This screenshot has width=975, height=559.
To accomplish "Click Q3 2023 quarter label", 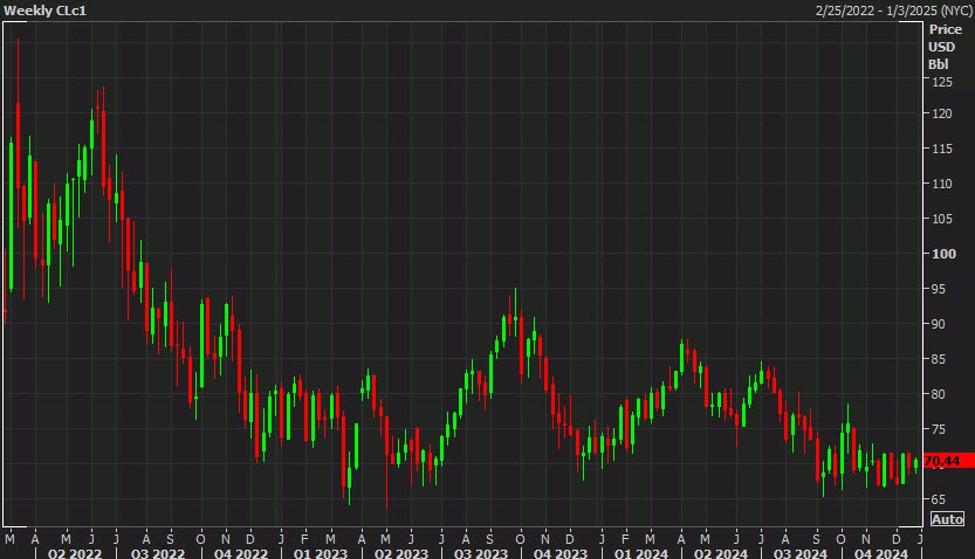I will coord(480,552).
